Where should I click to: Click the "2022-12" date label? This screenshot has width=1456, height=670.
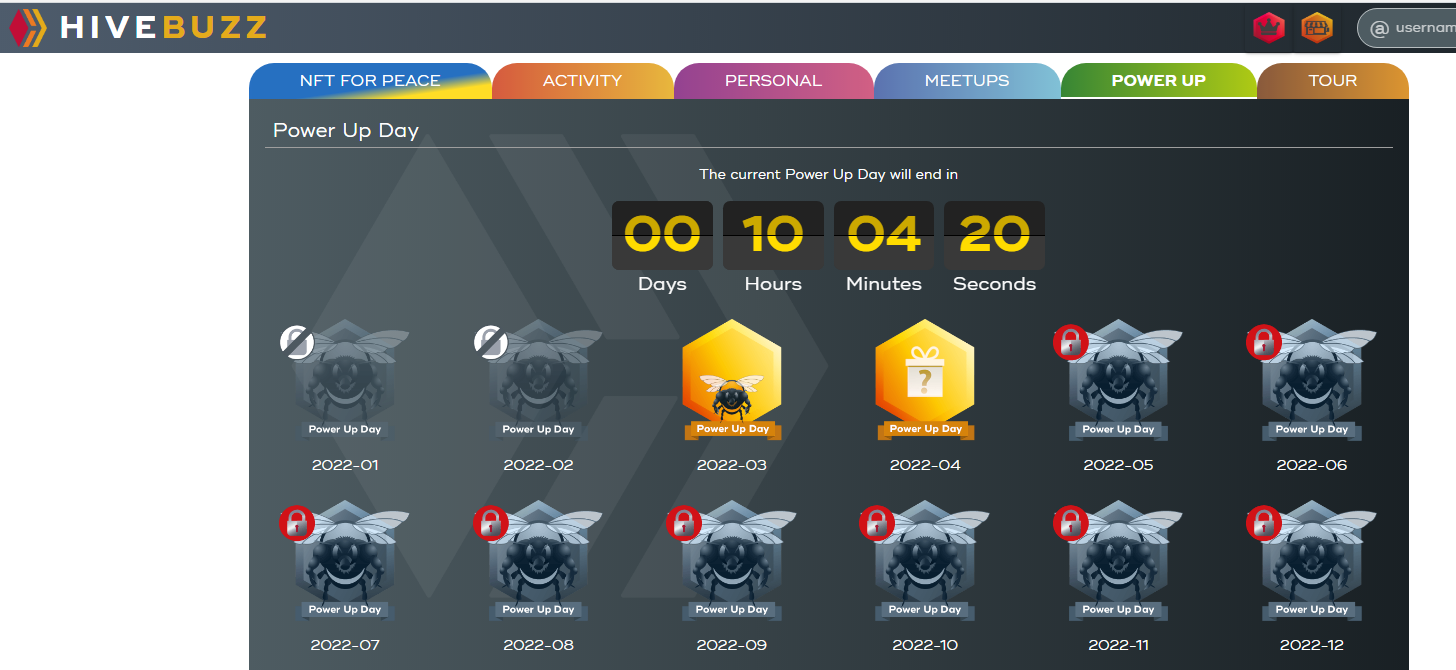[1311, 645]
